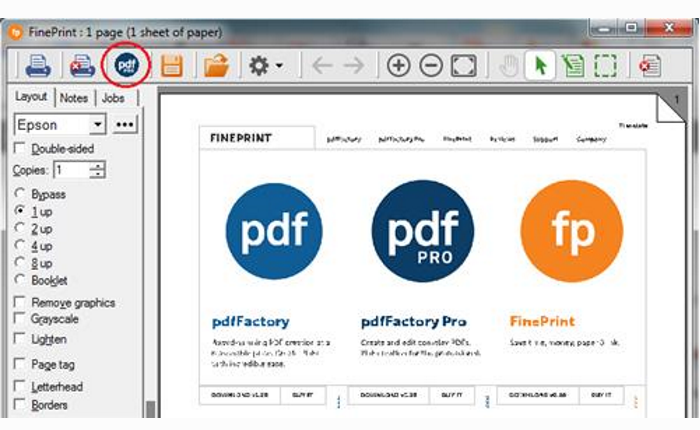The image size is (700, 430).
Task: Click the delete print job icon
Action: click(x=82, y=66)
